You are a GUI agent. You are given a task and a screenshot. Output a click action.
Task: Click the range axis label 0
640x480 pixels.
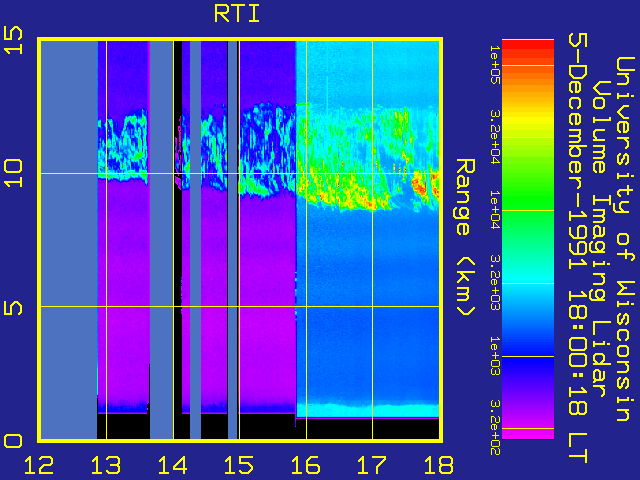13,441
